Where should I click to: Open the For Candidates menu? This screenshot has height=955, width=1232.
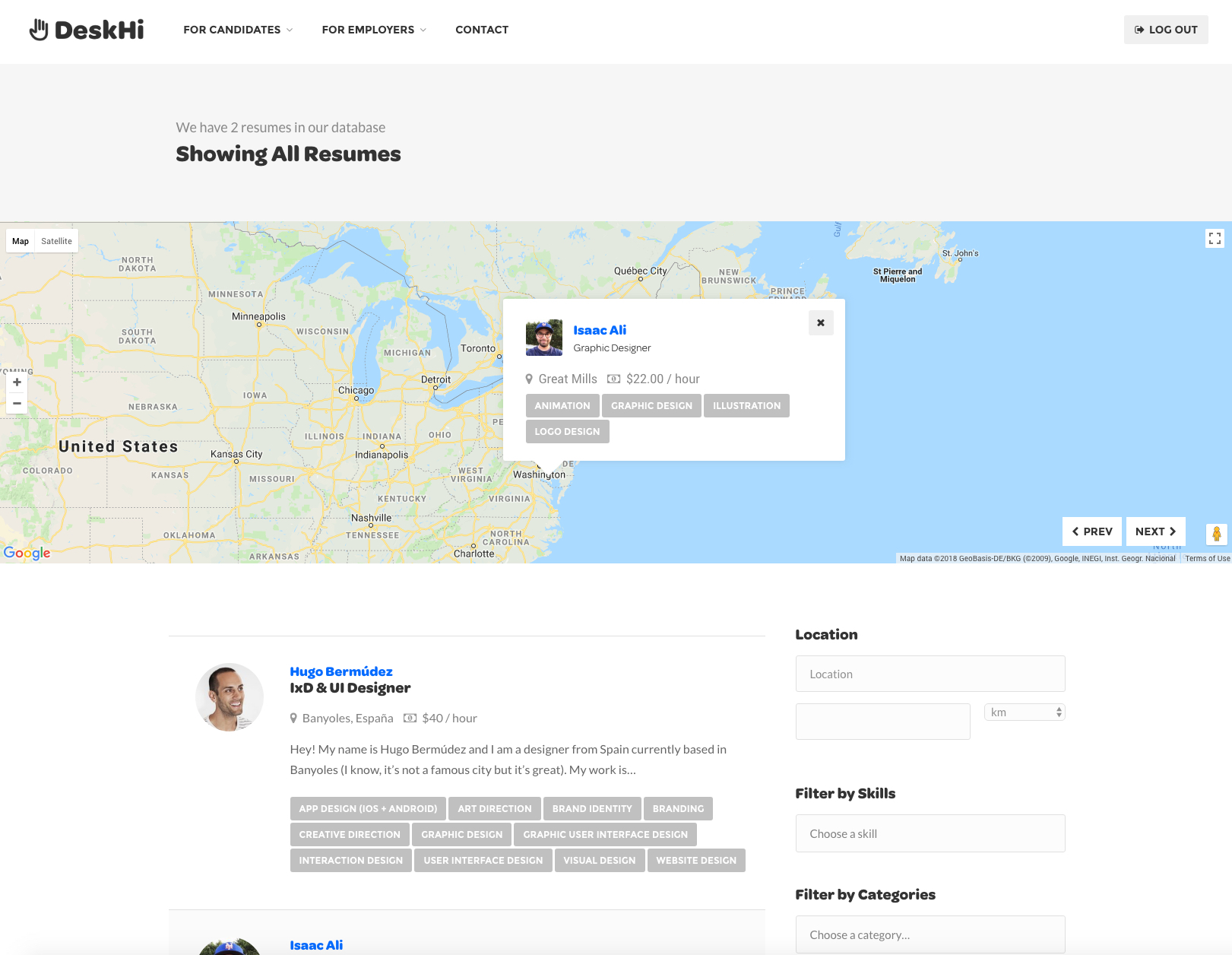[238, 30]
